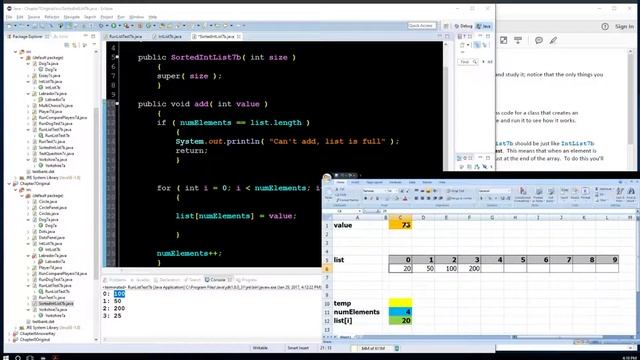
Task: Click the Excel Office button orb
Action: click(x=327, y=178)
